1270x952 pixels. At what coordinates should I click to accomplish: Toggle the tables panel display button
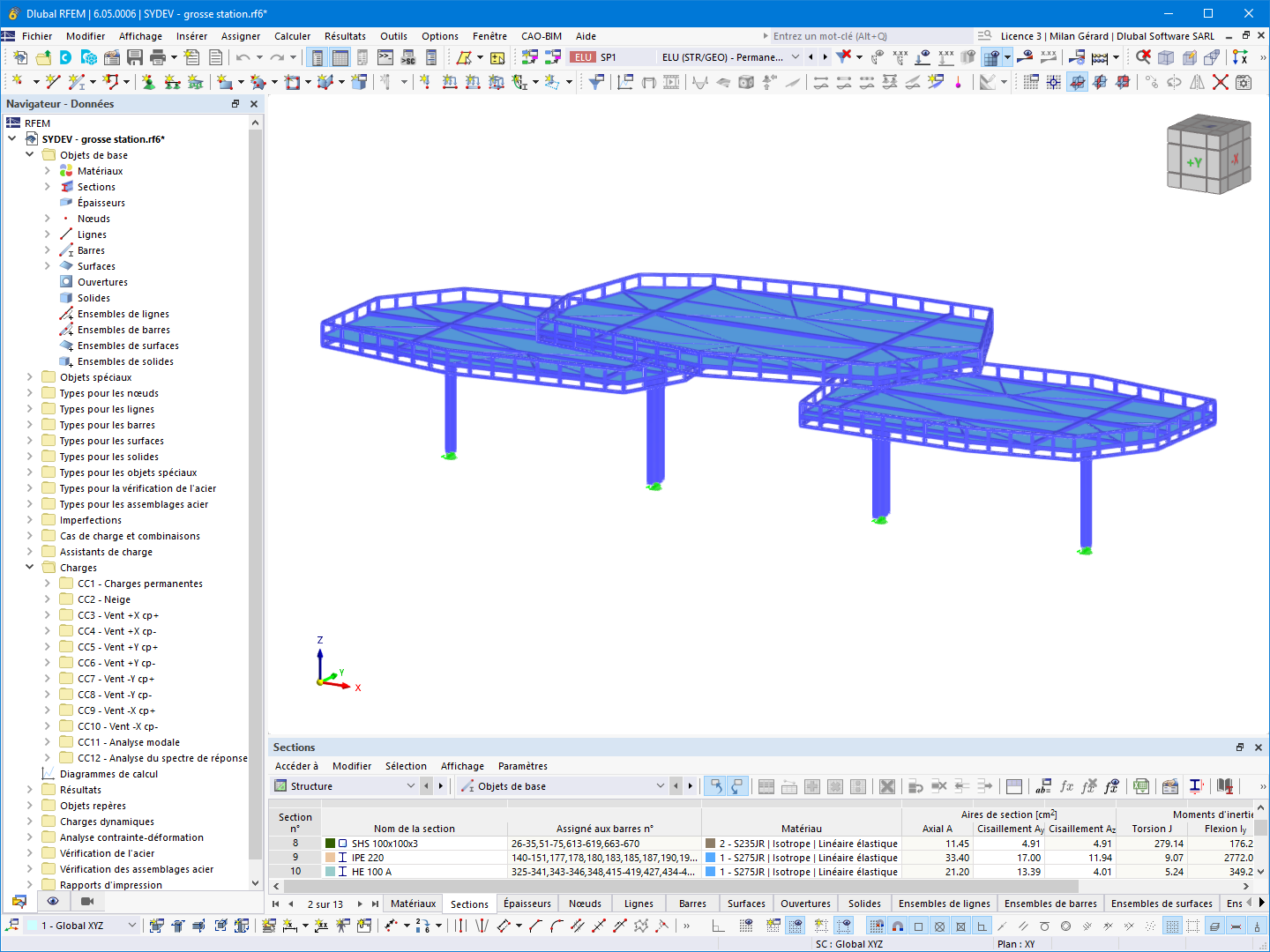coord(340,57)
